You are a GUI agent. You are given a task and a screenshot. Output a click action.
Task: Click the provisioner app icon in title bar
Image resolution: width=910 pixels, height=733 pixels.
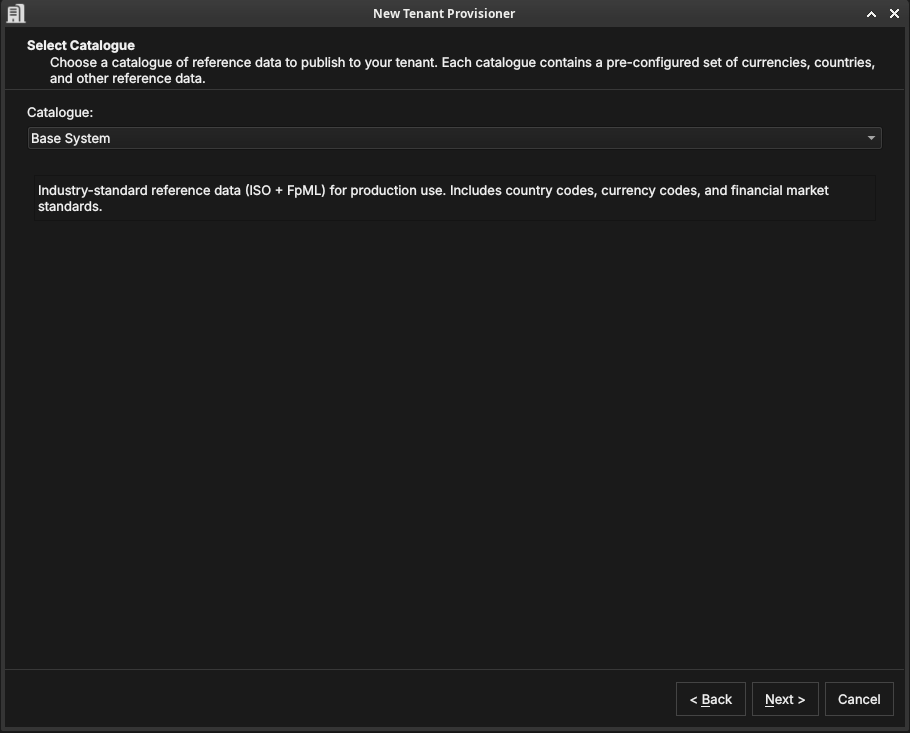pyautogui.click(x=16, y=13)
